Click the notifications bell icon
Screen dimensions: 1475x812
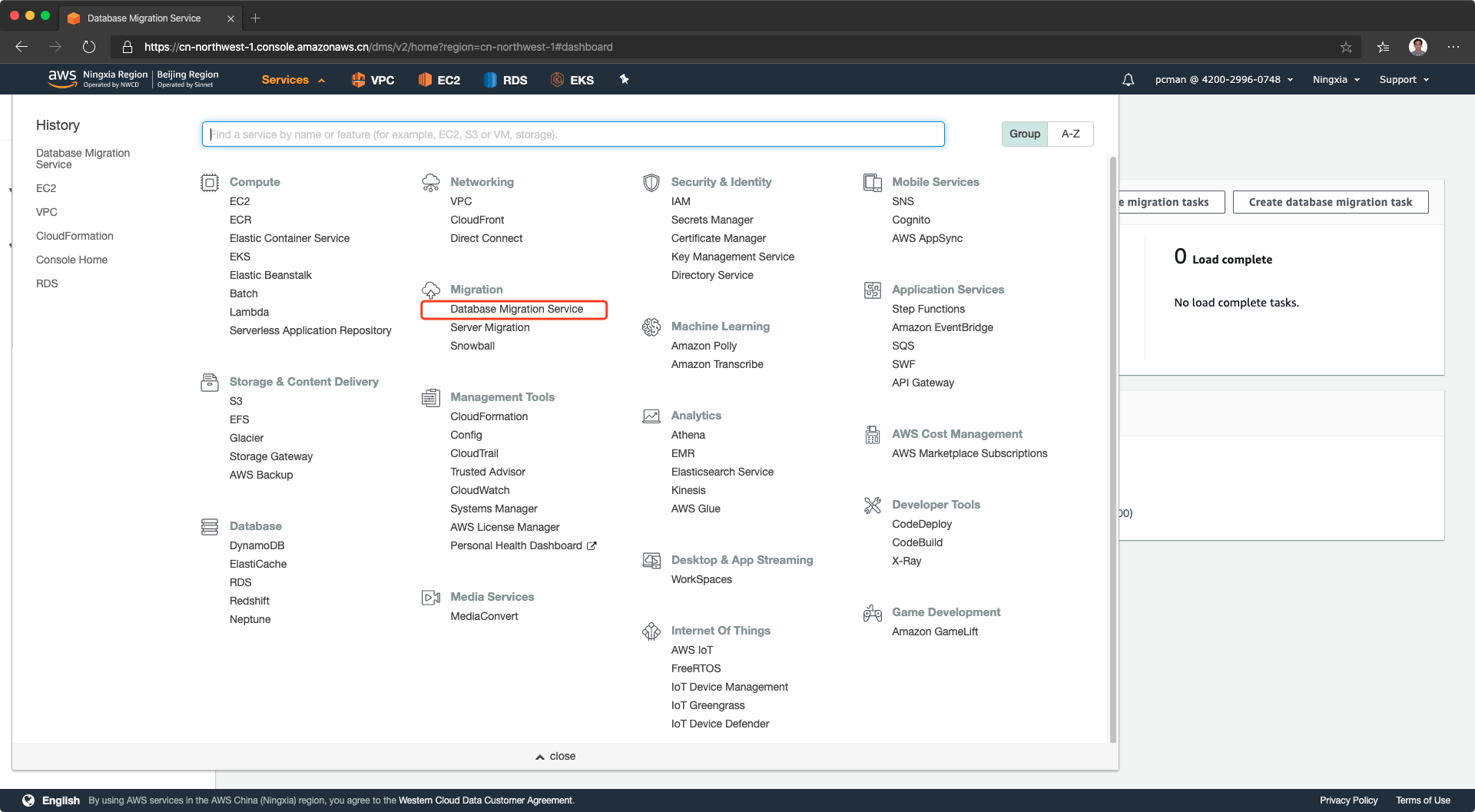(1128, 80)
